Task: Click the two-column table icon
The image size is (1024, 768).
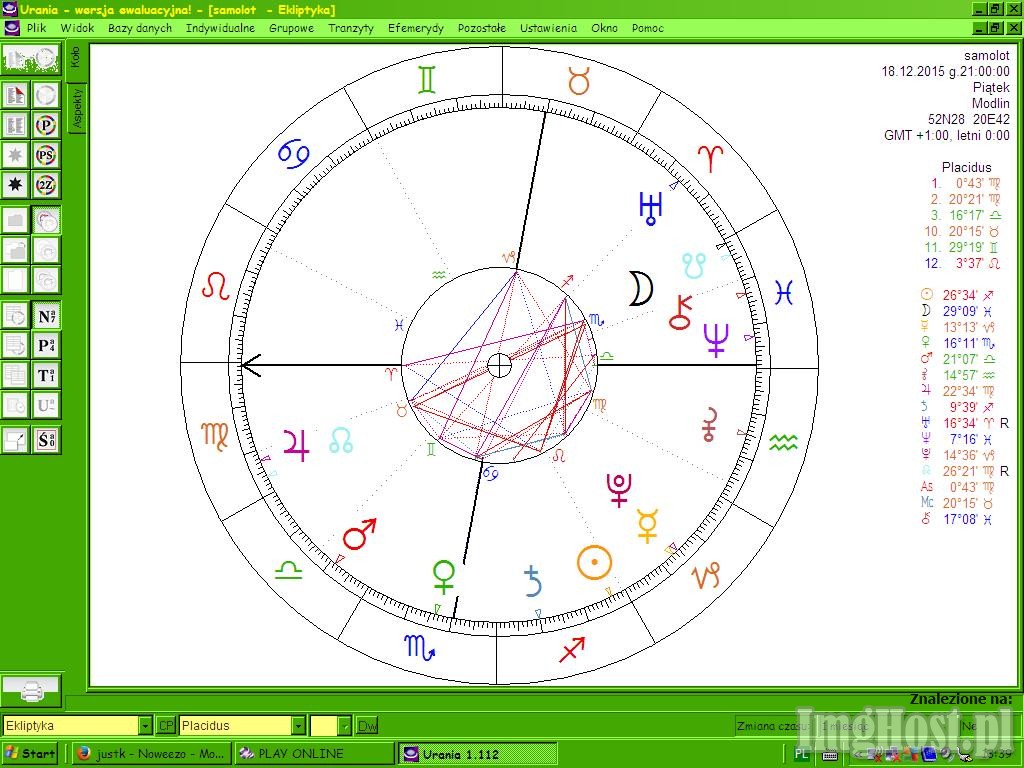Action: point(16,125)
